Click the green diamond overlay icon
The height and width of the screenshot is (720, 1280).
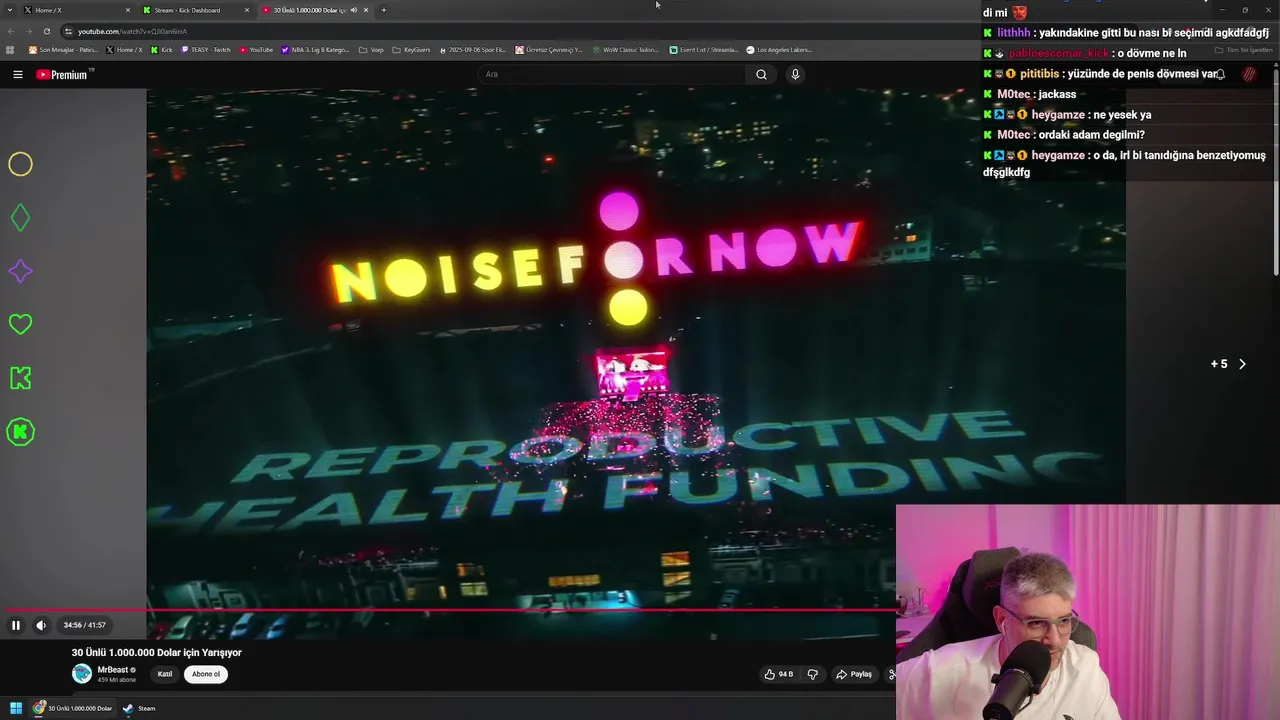coord(20,217)
